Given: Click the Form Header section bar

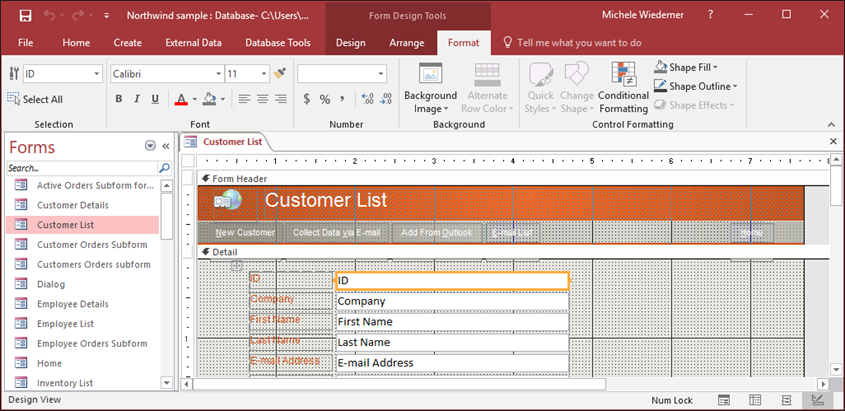Looking at the screenshot, I should 512,178.
